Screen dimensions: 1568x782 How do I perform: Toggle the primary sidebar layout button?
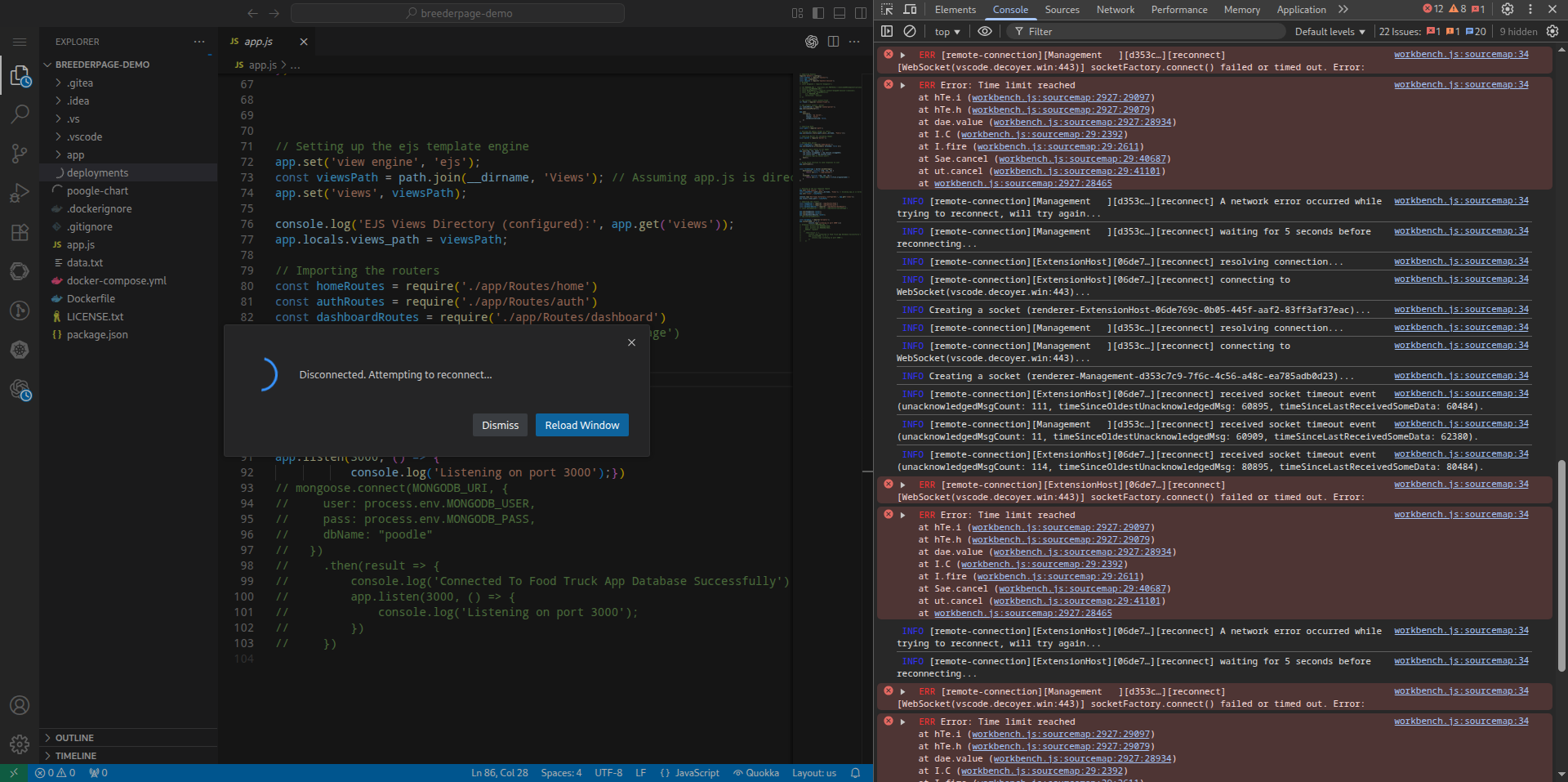[818, 13]
